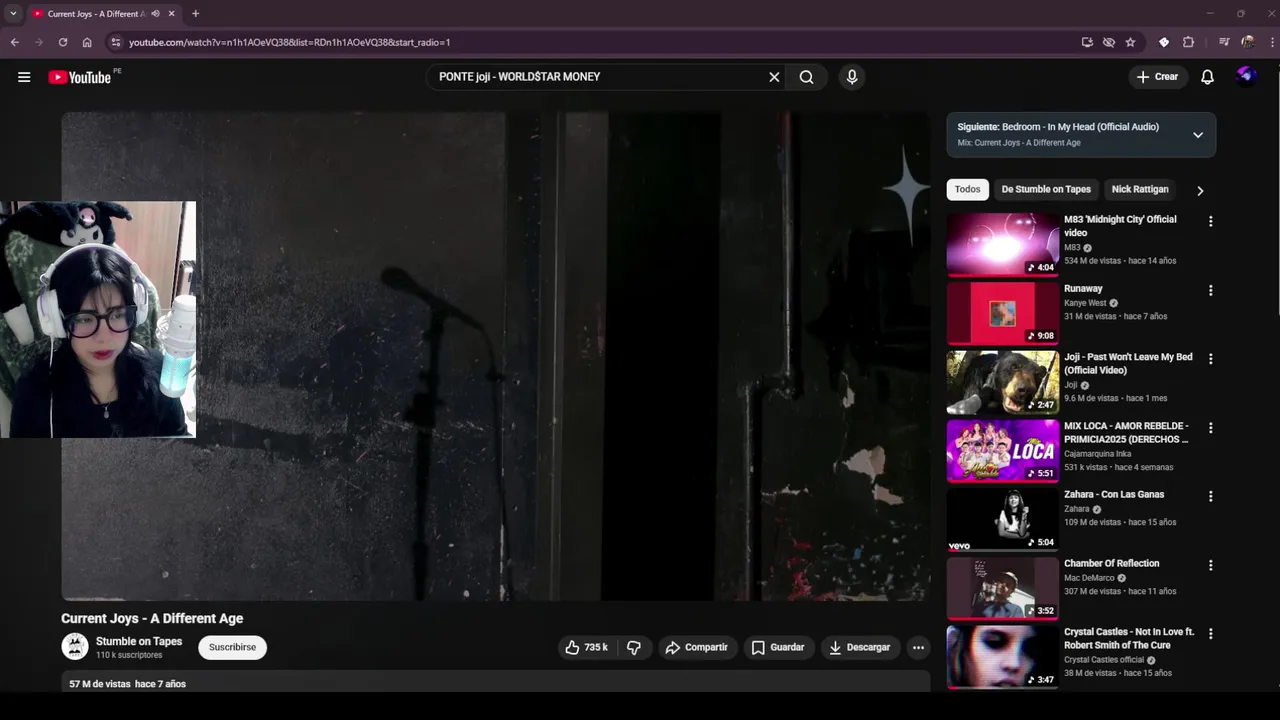Reload the page

coord(62,42)
